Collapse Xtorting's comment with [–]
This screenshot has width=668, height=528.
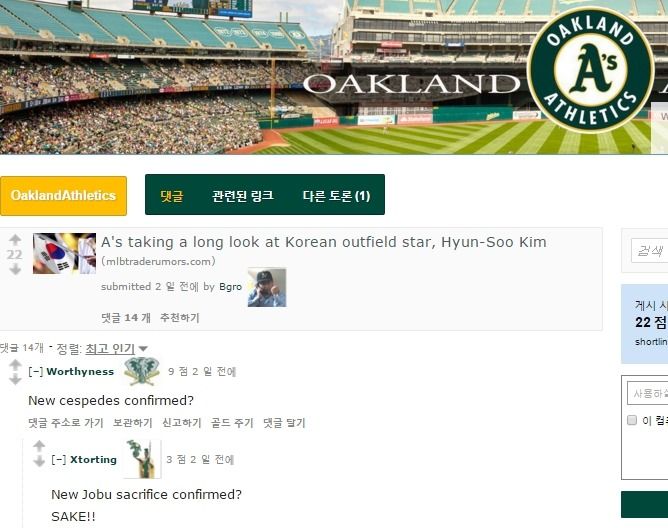[x=58, y=459]
